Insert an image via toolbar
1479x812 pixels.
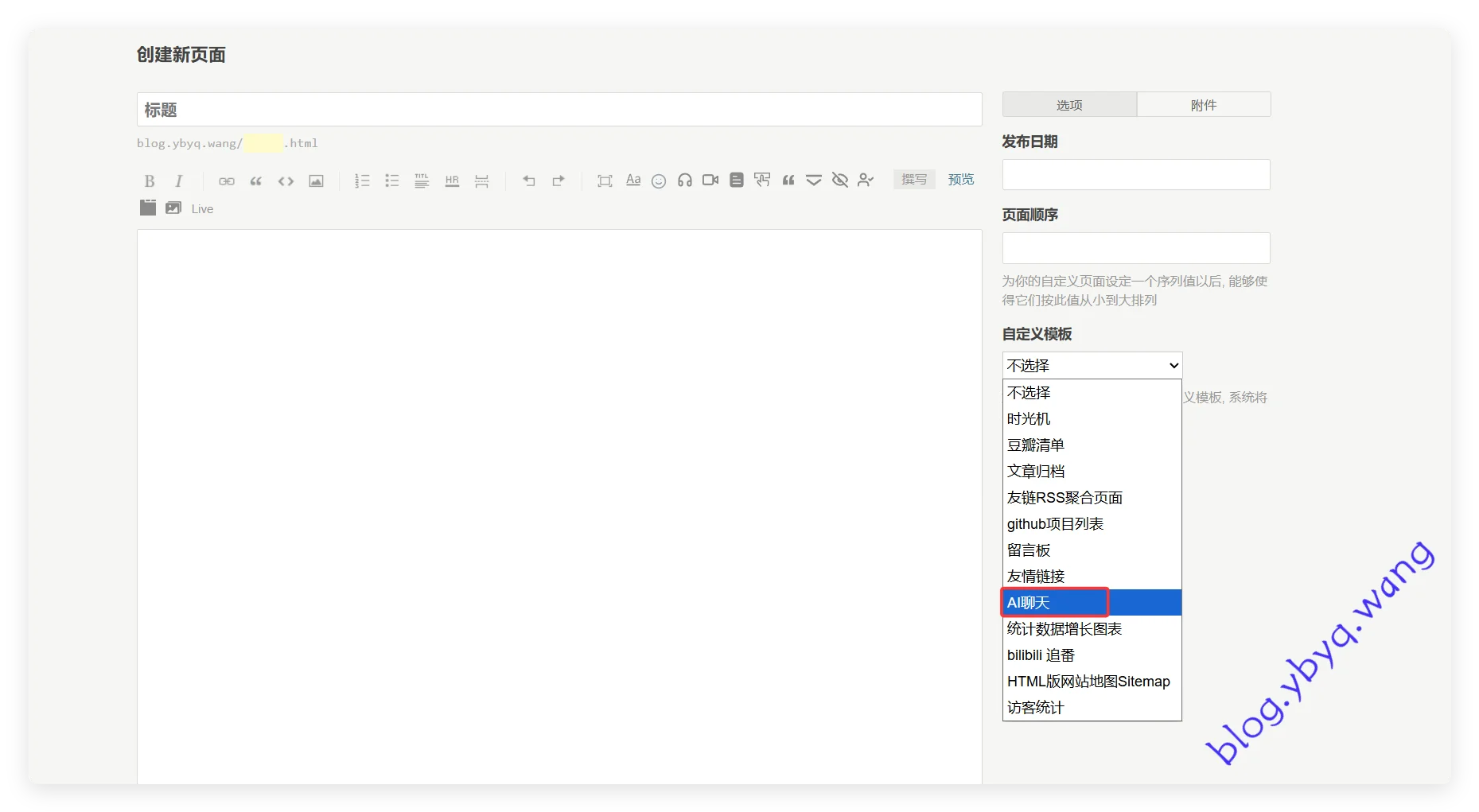tap(316, 181)
